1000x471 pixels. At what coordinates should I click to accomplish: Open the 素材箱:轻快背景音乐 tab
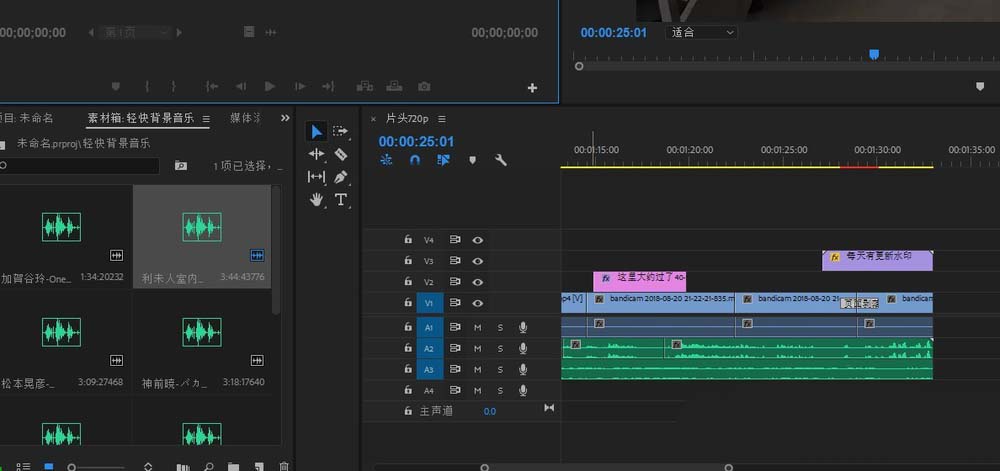(x=141, y=118)
